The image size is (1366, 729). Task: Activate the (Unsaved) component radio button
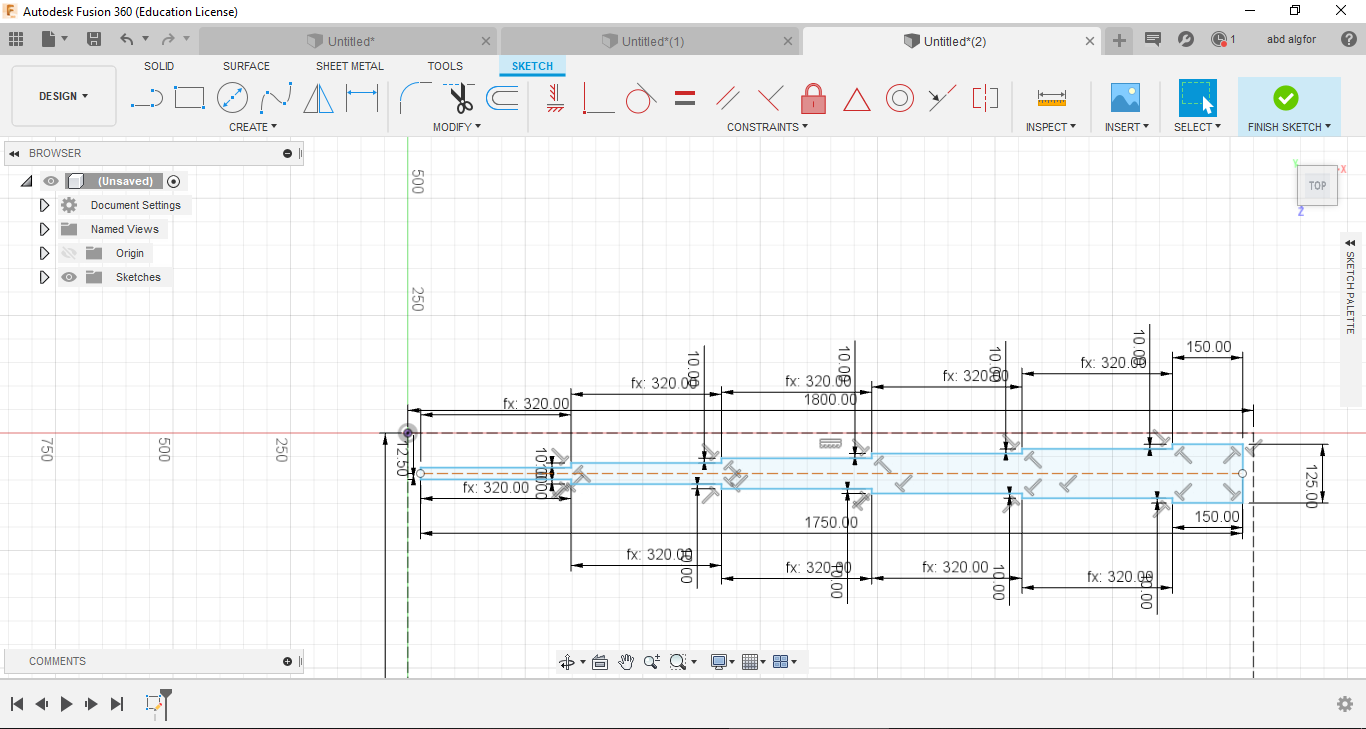point(174,181)
